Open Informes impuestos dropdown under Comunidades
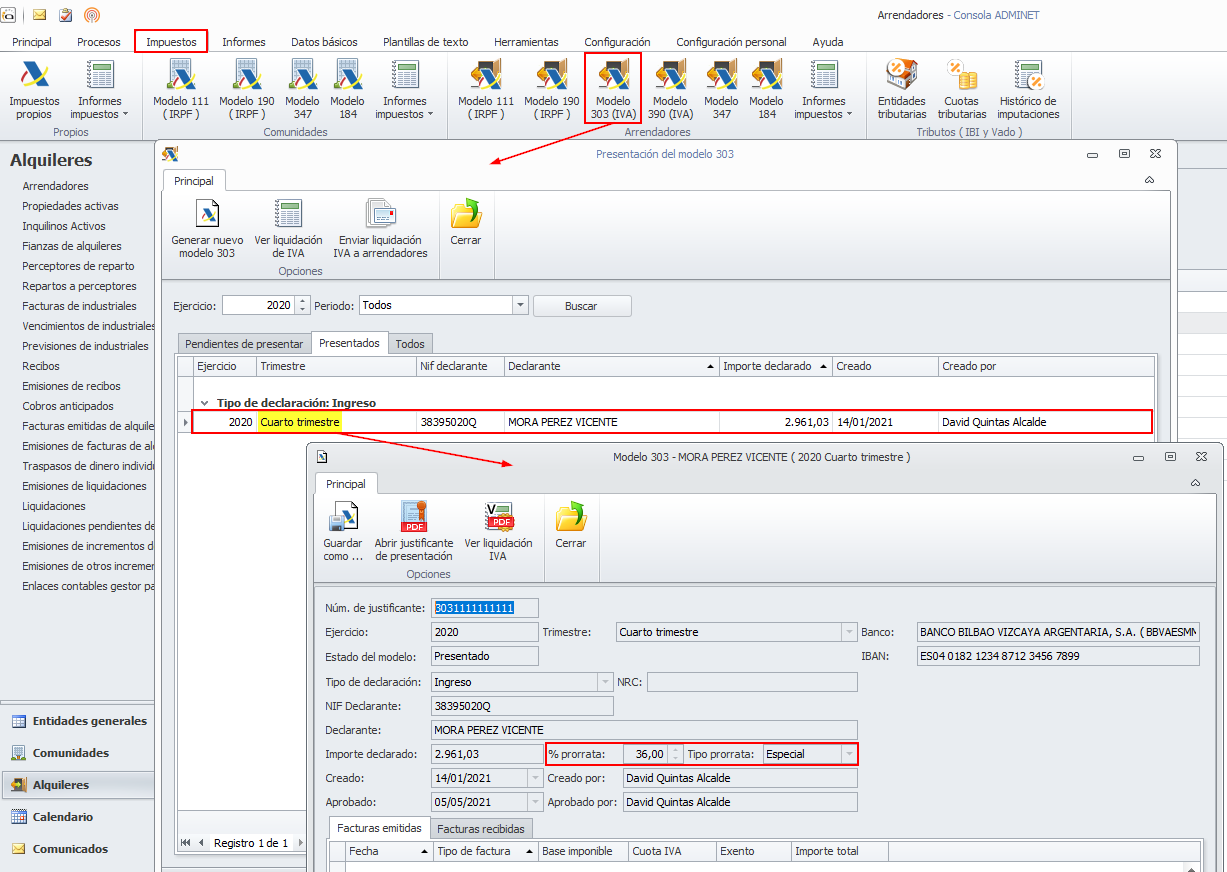This screenshot has width=1227, height=872. pyautogui.click(x=405, y=90)
